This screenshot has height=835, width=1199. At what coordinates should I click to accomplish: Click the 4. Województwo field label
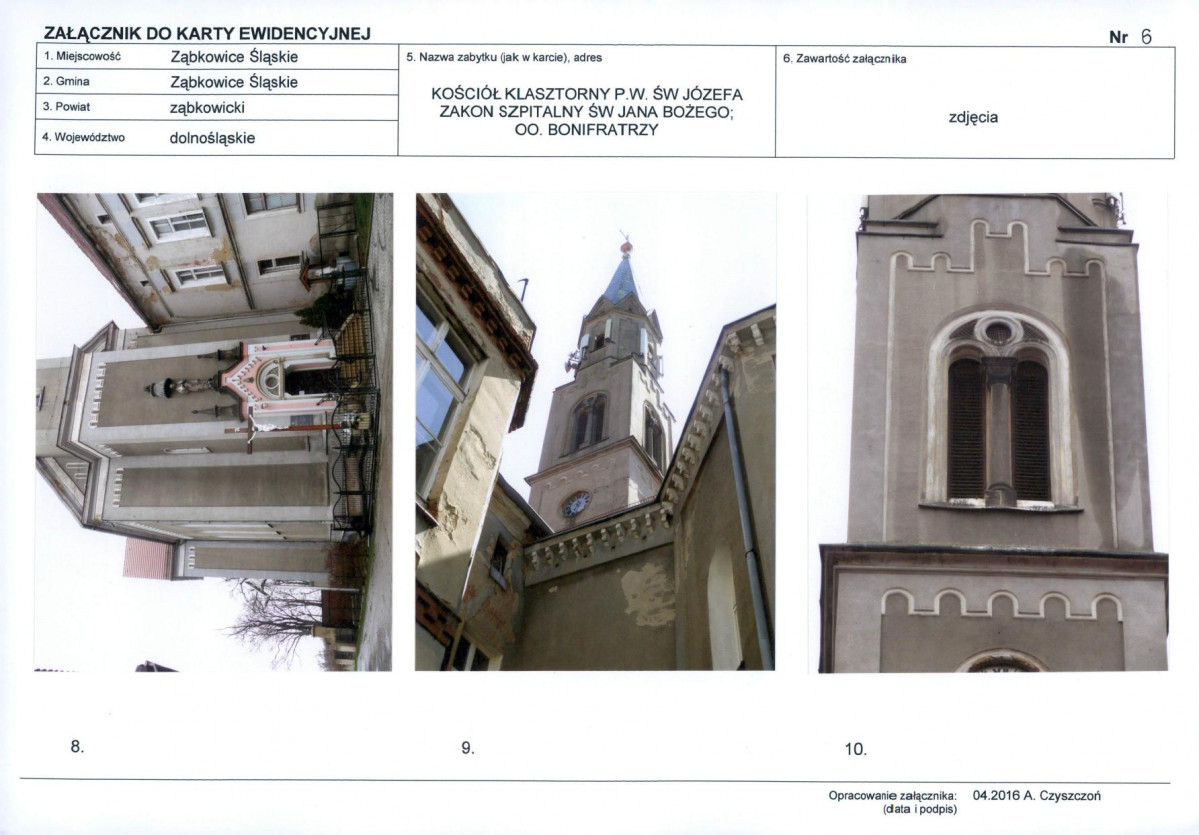(x=83, y=138)
